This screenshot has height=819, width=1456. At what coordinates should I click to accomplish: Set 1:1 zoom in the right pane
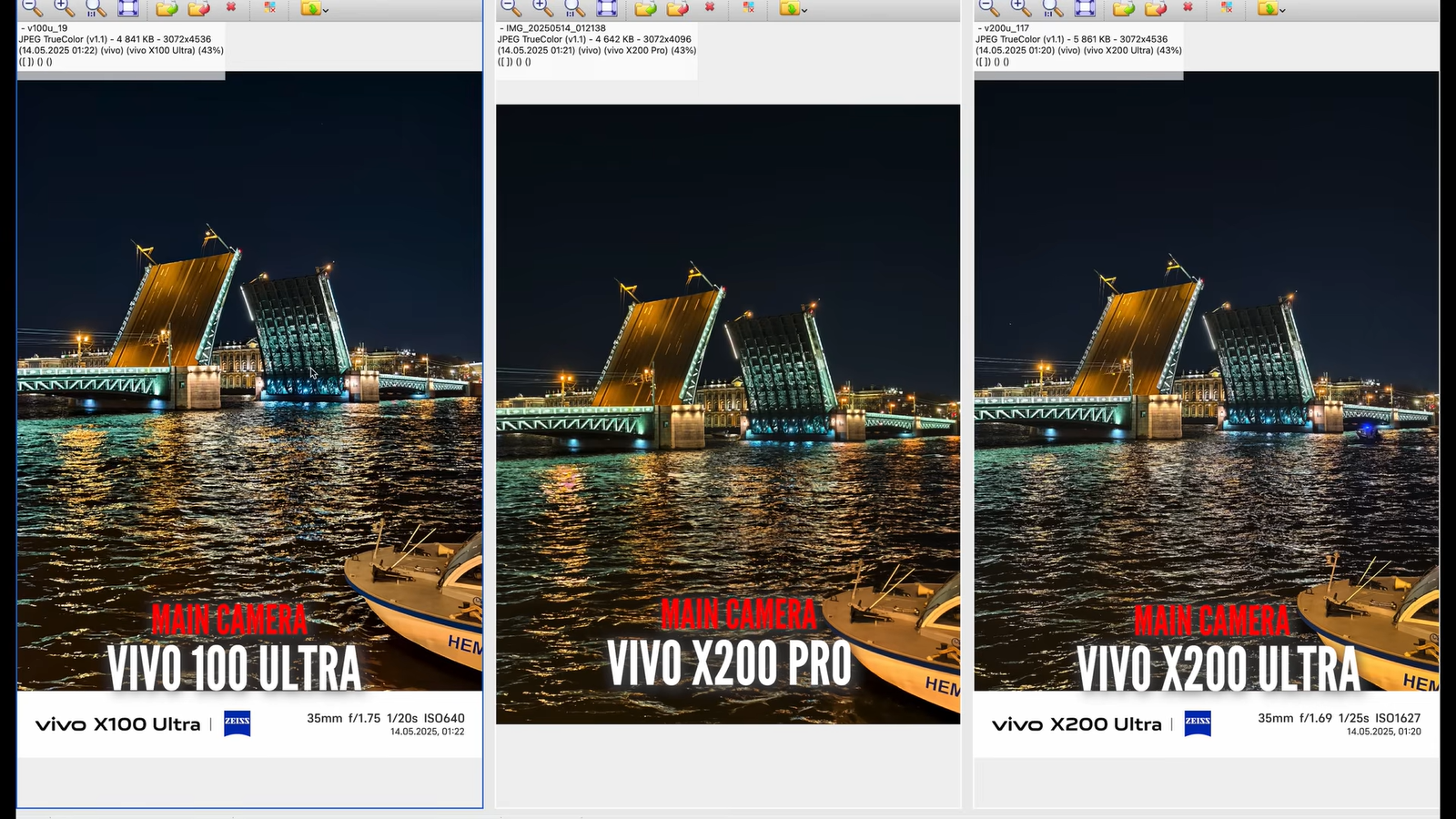pos(1053,8)
